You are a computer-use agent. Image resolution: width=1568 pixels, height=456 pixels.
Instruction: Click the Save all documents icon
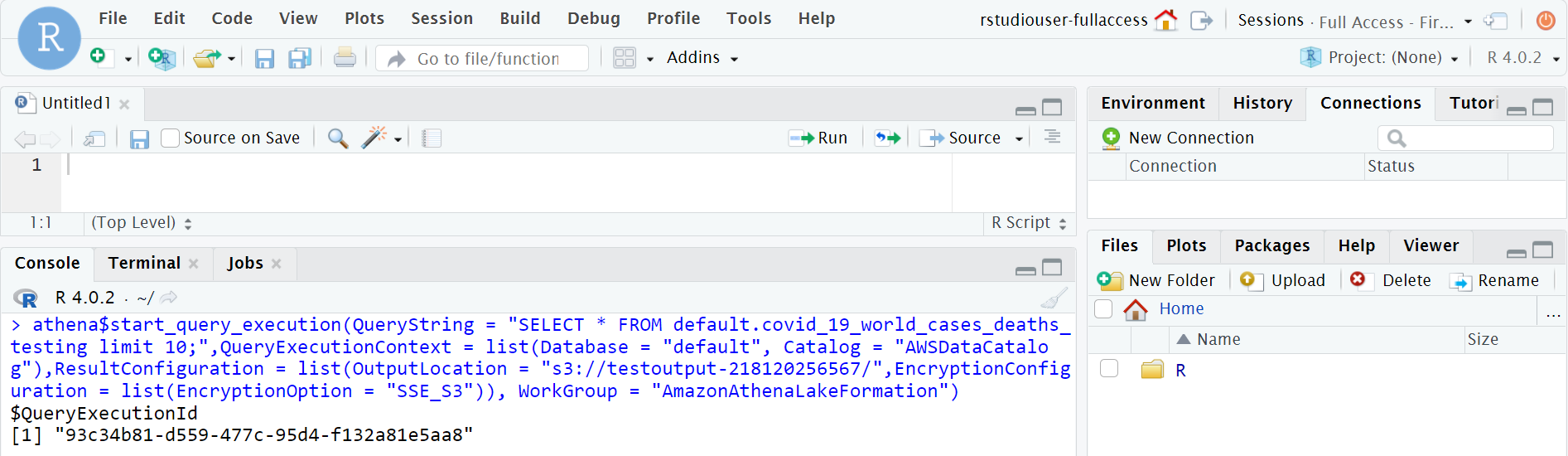click(x=299, y=58)
